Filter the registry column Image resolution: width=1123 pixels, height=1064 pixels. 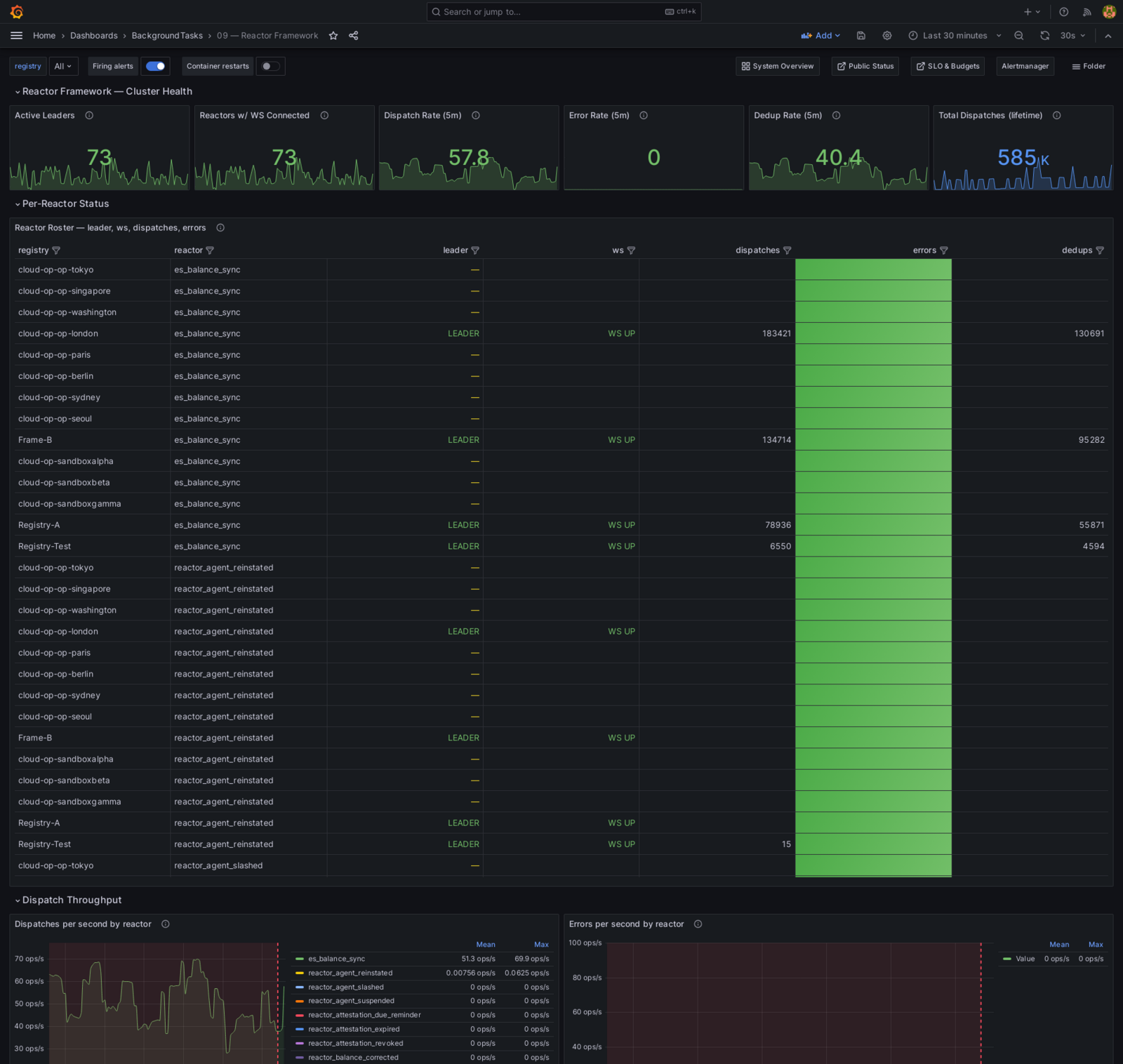point(56,251)
